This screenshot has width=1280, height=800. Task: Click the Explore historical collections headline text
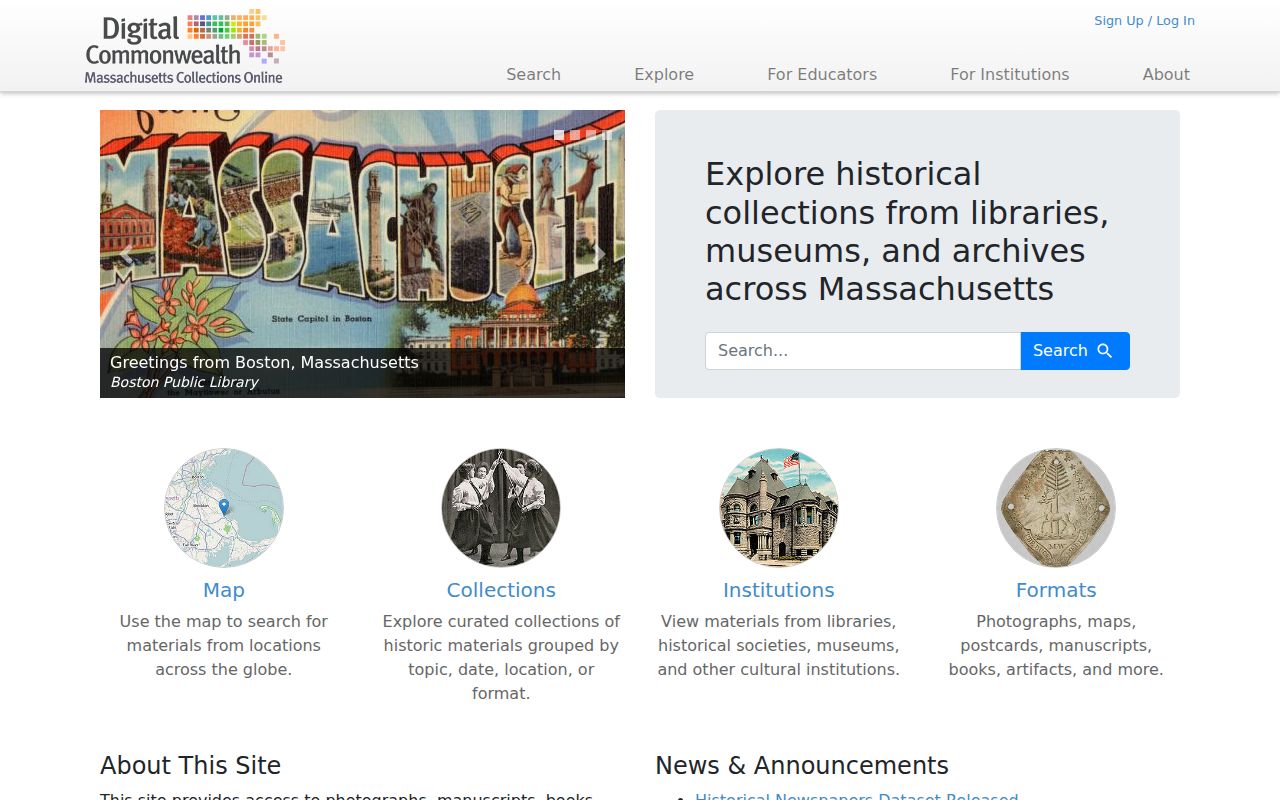click(x=907, y=231)
